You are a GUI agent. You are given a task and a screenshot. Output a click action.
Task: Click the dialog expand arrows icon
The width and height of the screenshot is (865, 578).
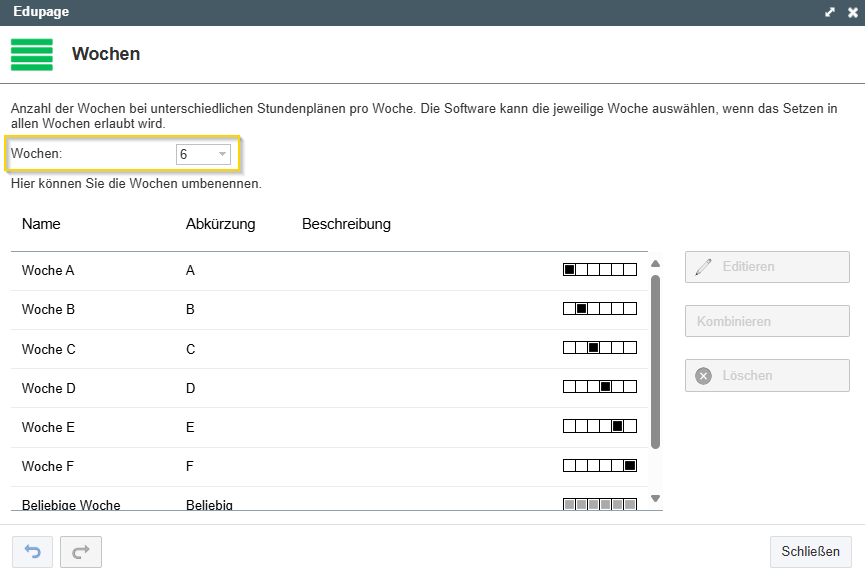click(830, 12)
